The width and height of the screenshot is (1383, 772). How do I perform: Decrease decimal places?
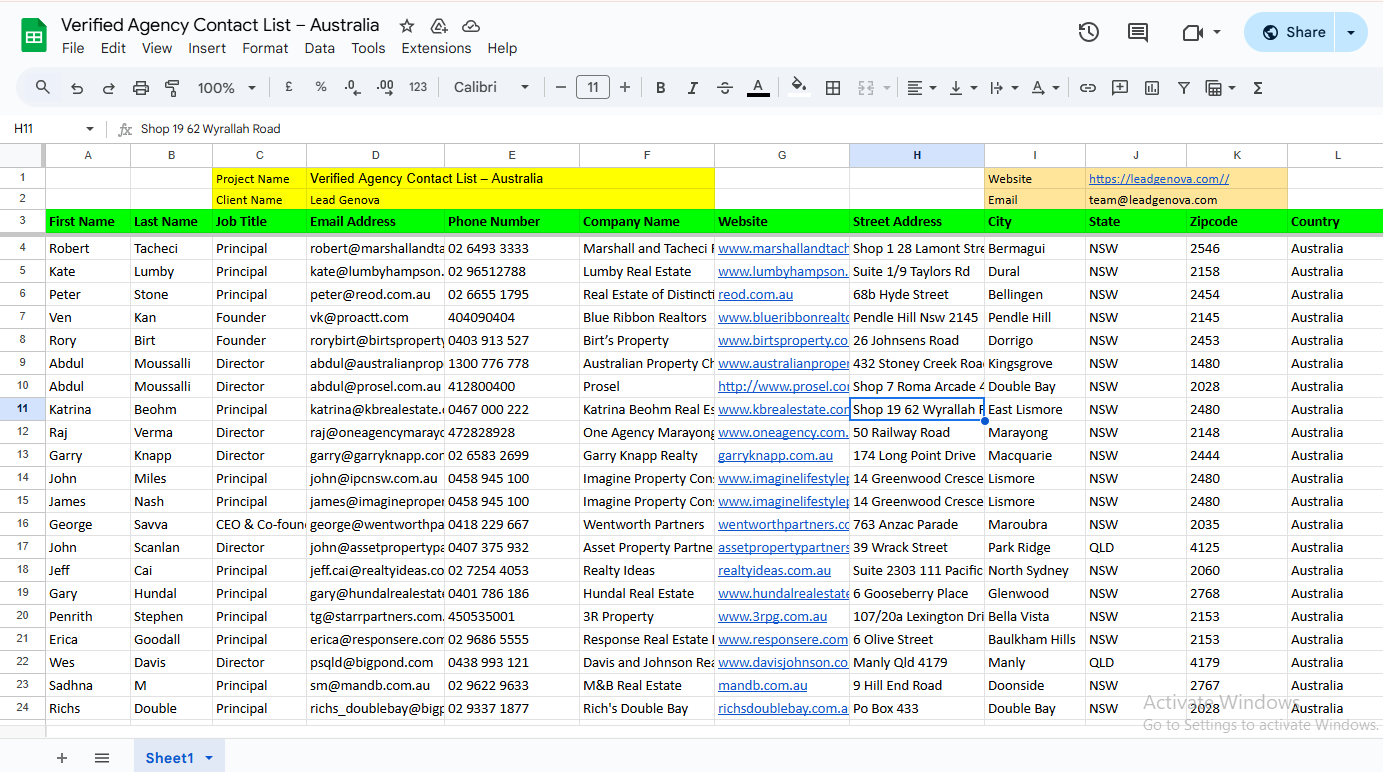352,88
